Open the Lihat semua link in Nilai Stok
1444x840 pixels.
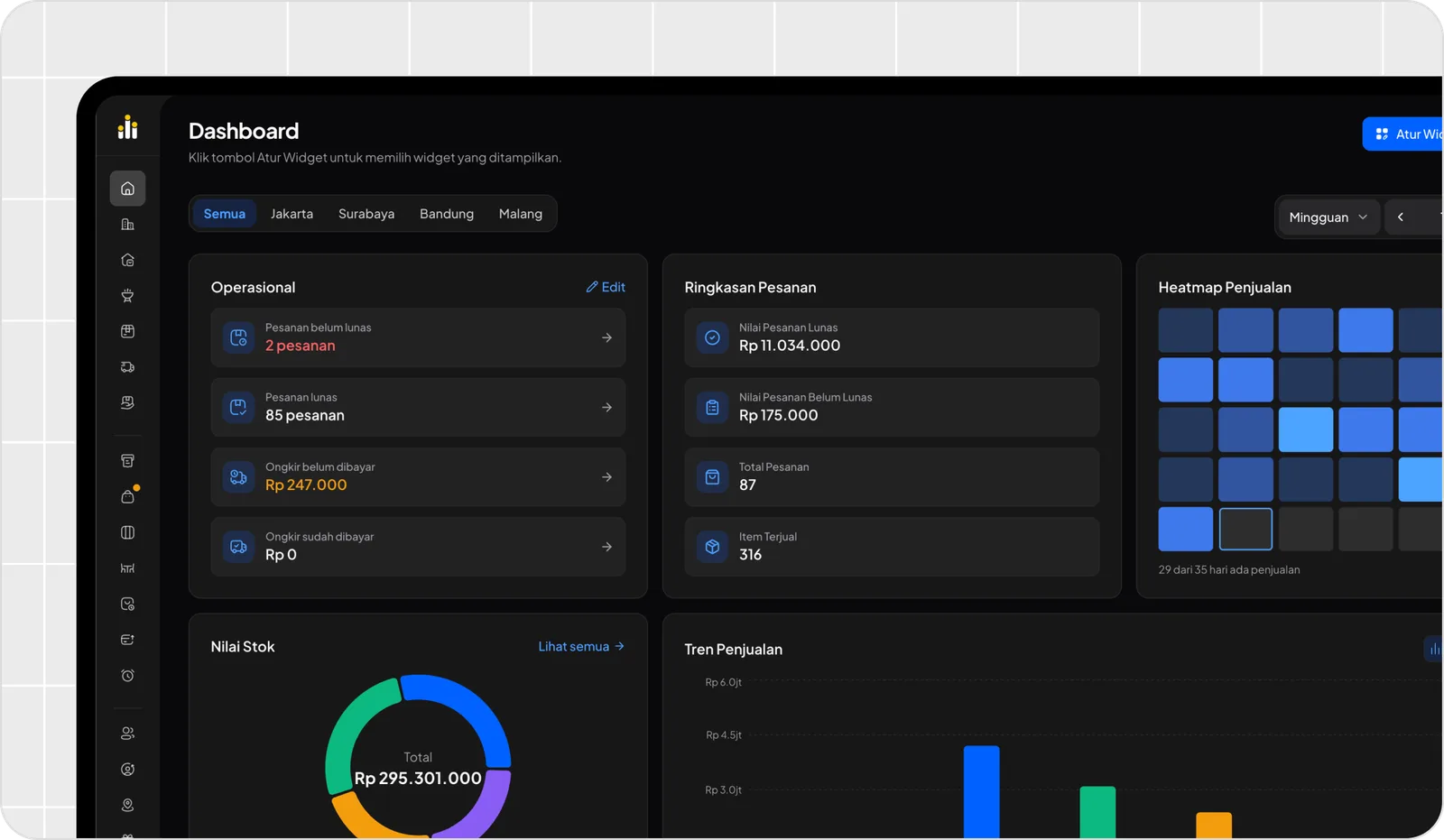click(x=581, y=647)
